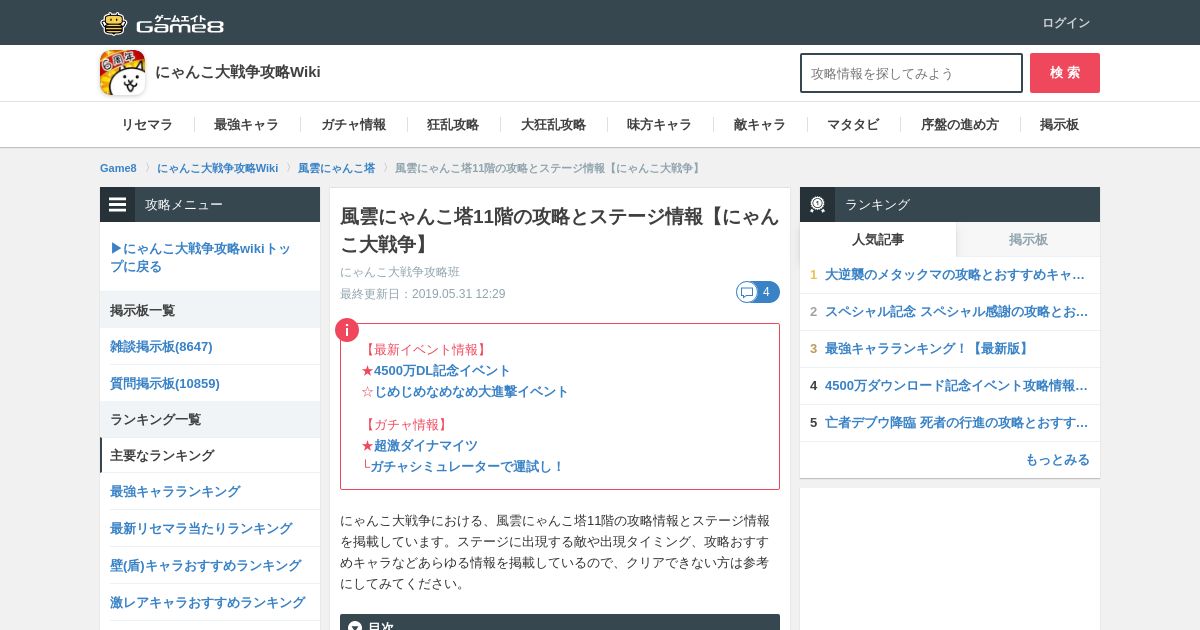Open the Battle Cats app icon

pos(122,73)
